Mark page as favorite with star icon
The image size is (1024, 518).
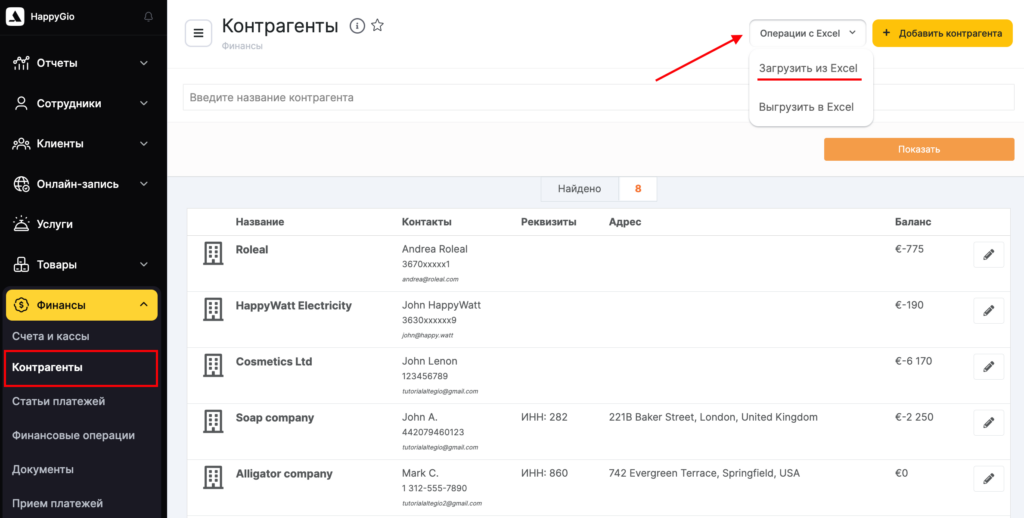[377, 26]
